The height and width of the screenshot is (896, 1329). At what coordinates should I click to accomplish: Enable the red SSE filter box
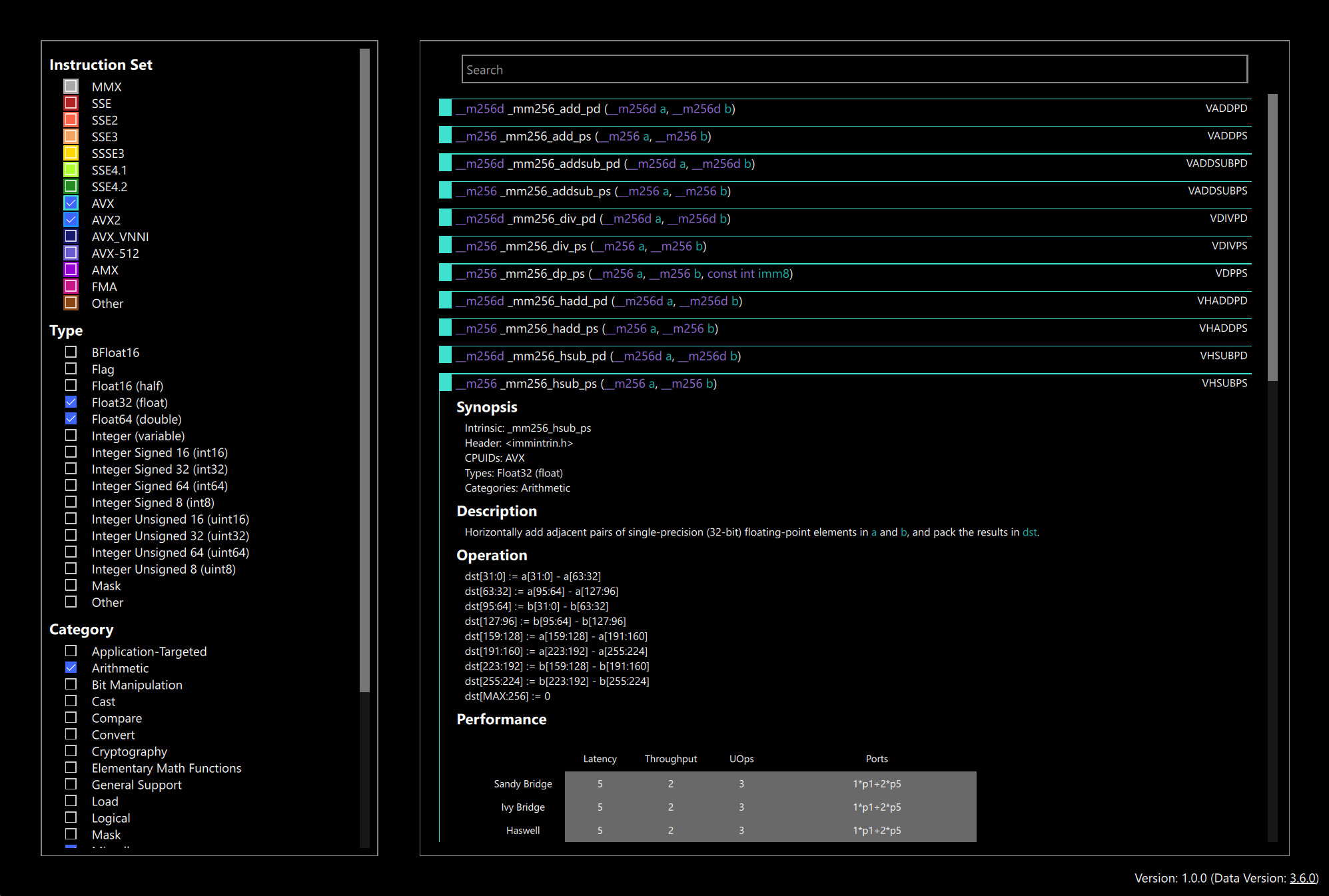click(x=71, y=103)
